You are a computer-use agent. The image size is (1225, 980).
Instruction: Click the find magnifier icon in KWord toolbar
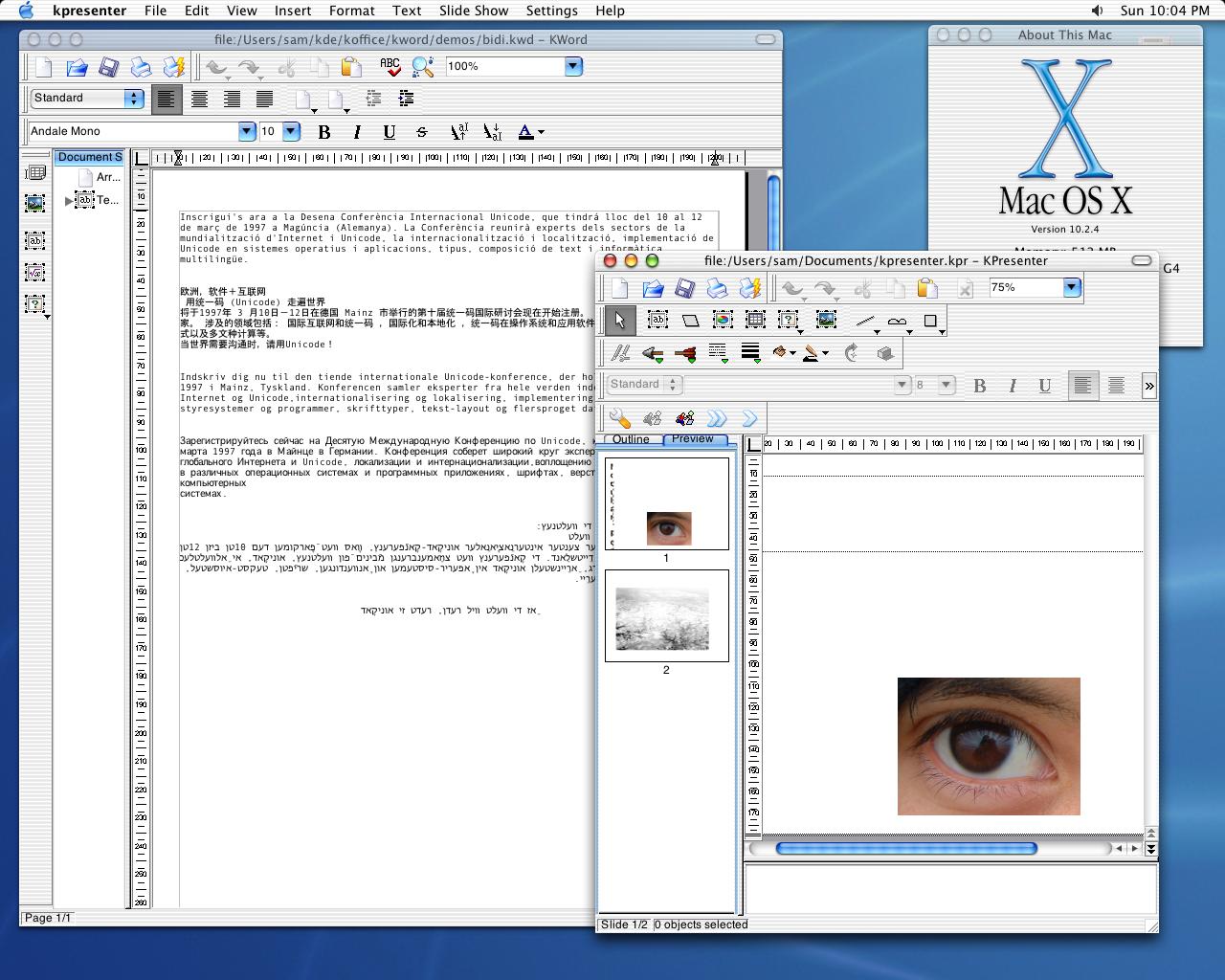click(x=422, y=67)
